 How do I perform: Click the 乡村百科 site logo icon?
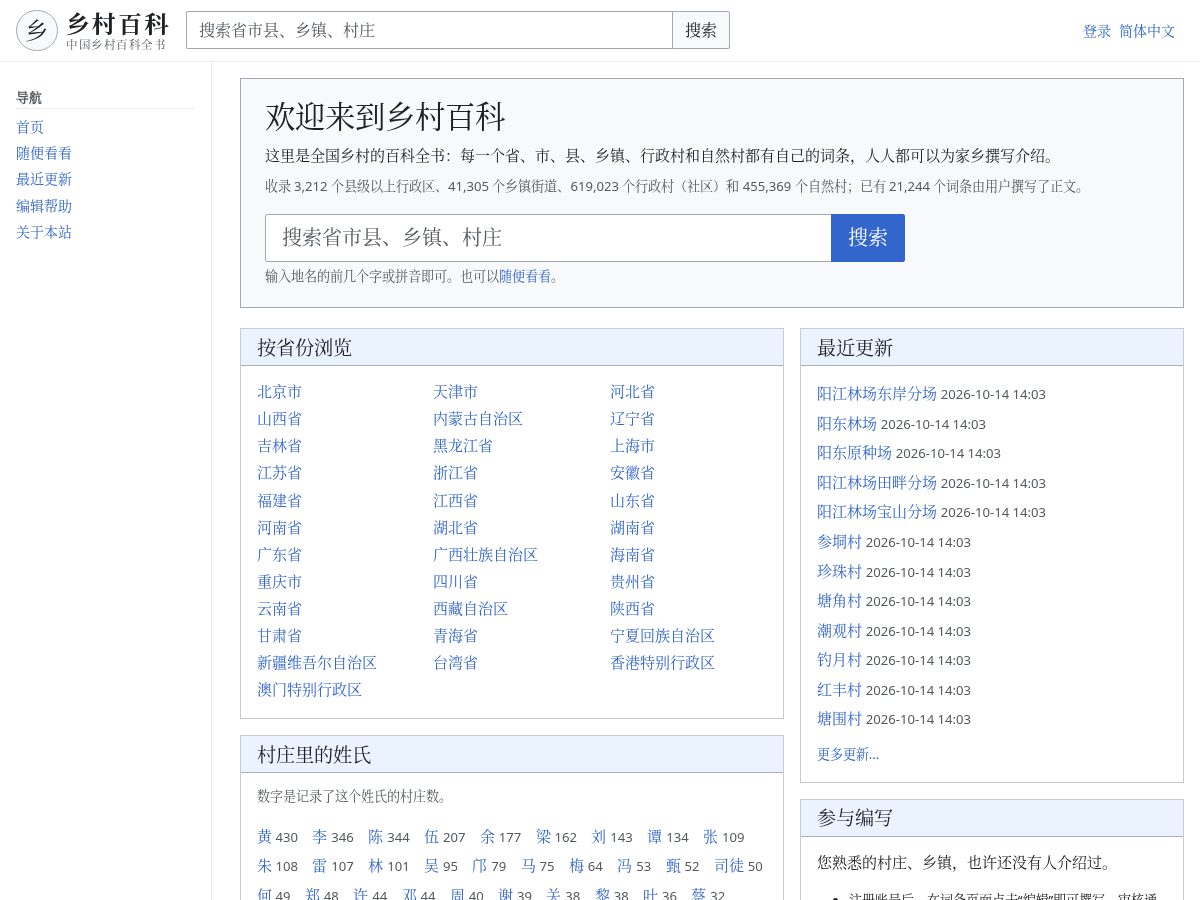(37, 30)
